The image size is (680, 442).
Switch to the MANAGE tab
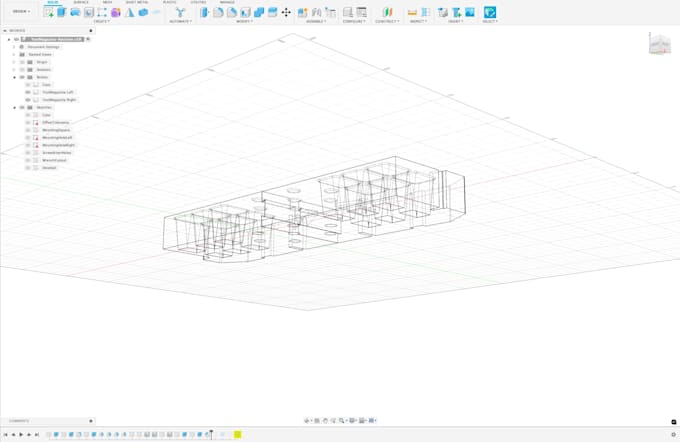227,2
